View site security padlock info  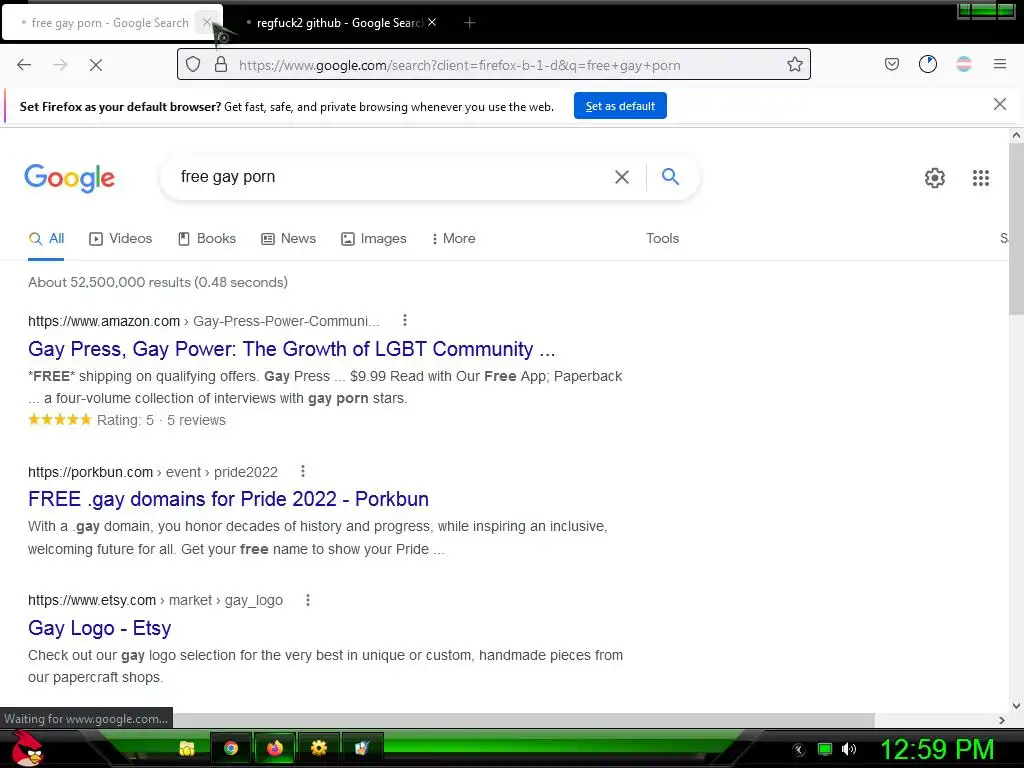click(221, 64)
